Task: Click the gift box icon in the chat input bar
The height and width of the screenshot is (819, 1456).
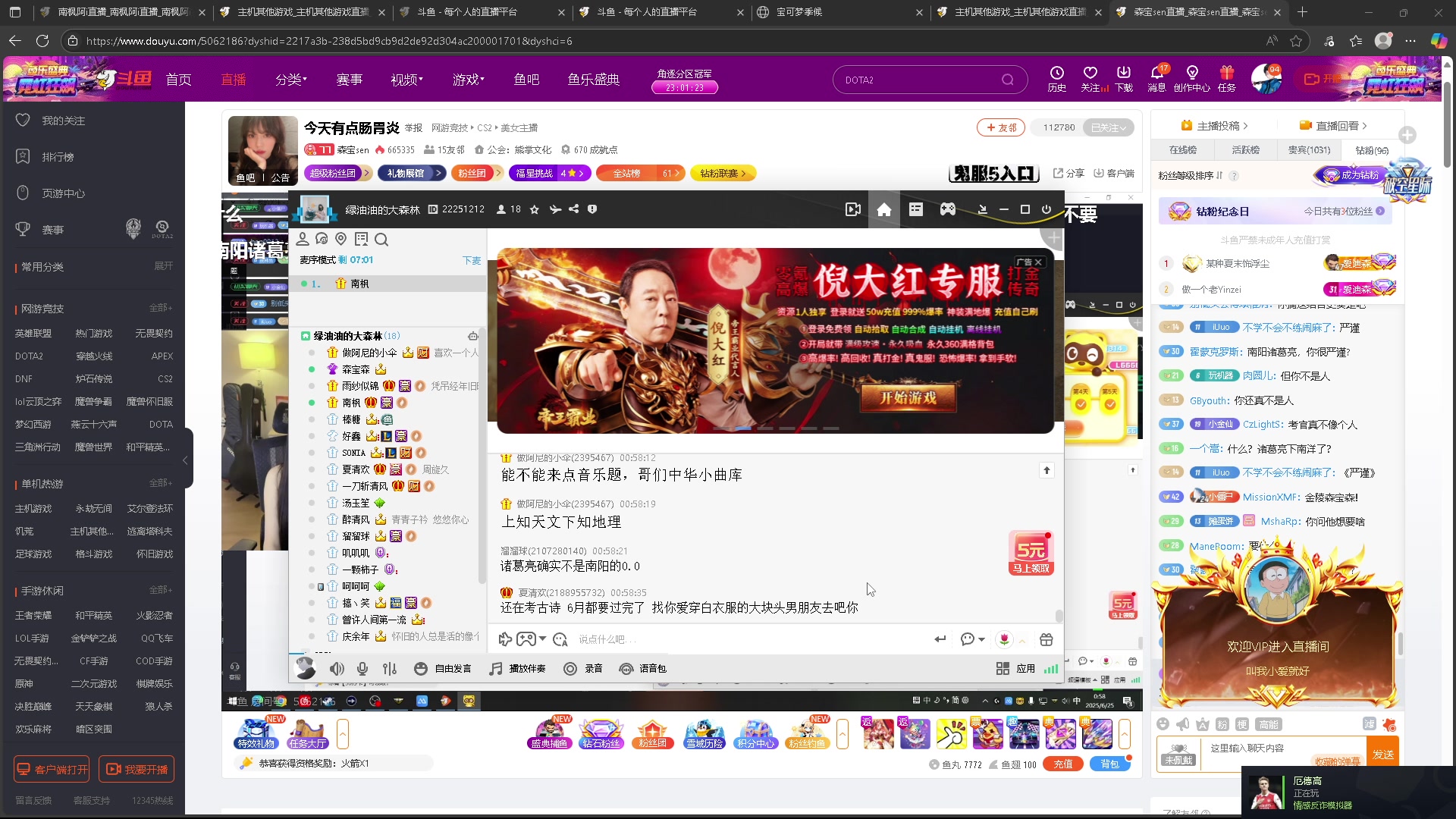Action: (1046, 639)
